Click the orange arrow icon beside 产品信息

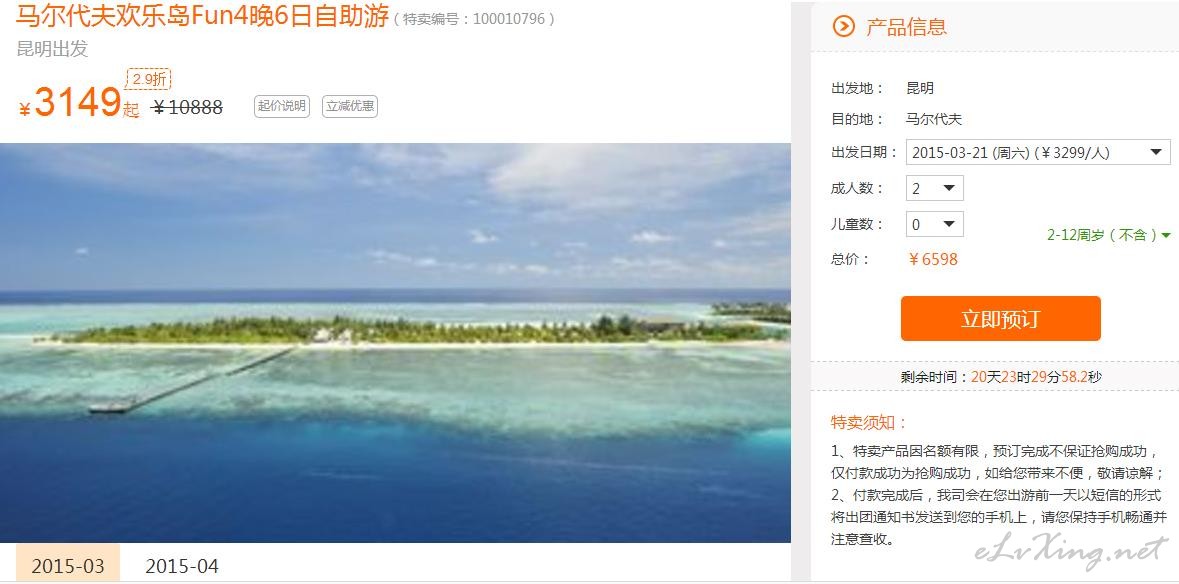click(x=844, y=27)
